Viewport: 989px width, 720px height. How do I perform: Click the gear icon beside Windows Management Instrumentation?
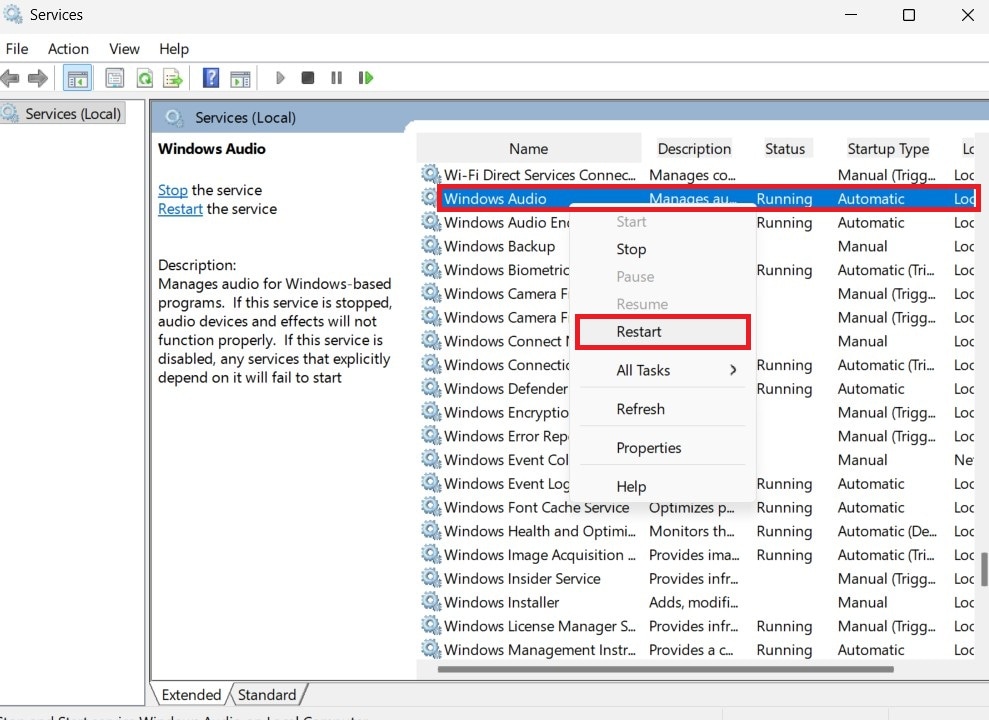[x=431, y=649]
